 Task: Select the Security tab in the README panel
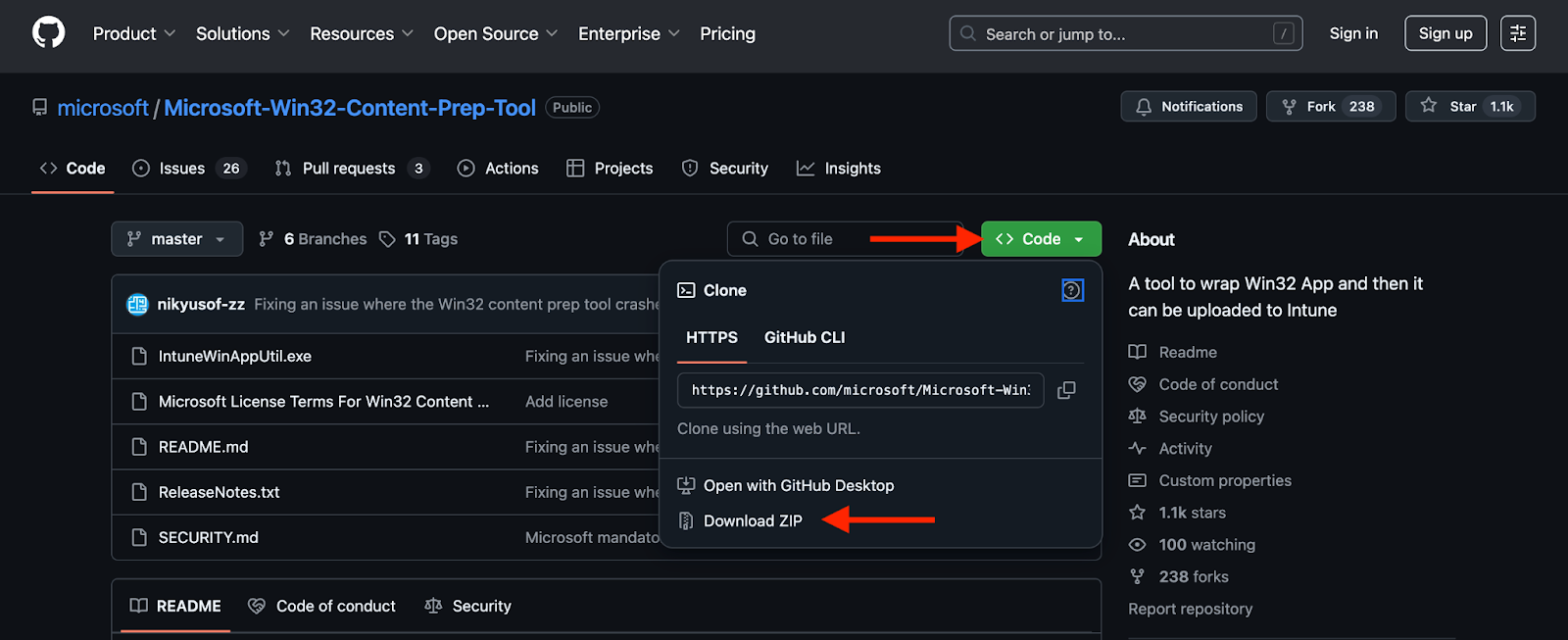(x=467, y=606)
